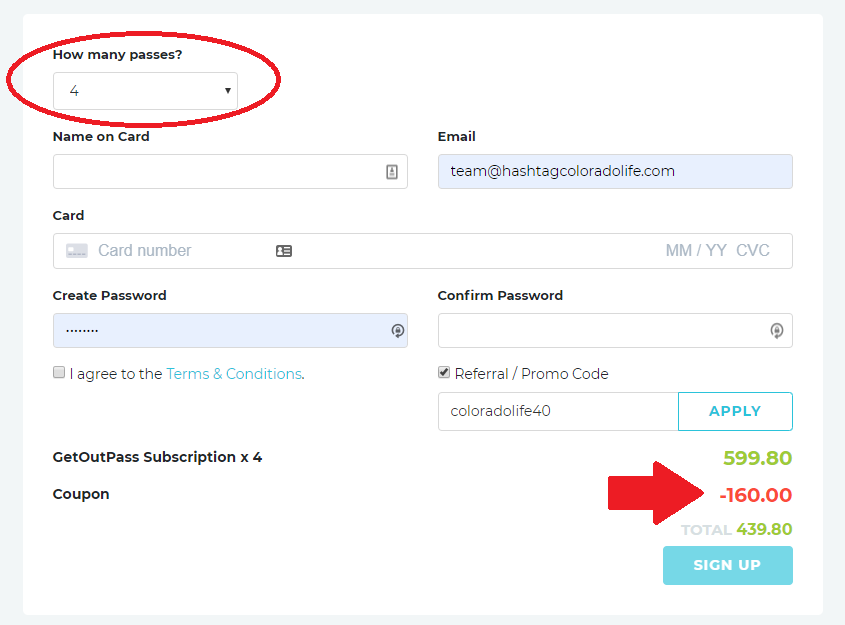Uncheck the Referral / Promo Code checkbox
The image size is (845, 625).
click(444, 372)
